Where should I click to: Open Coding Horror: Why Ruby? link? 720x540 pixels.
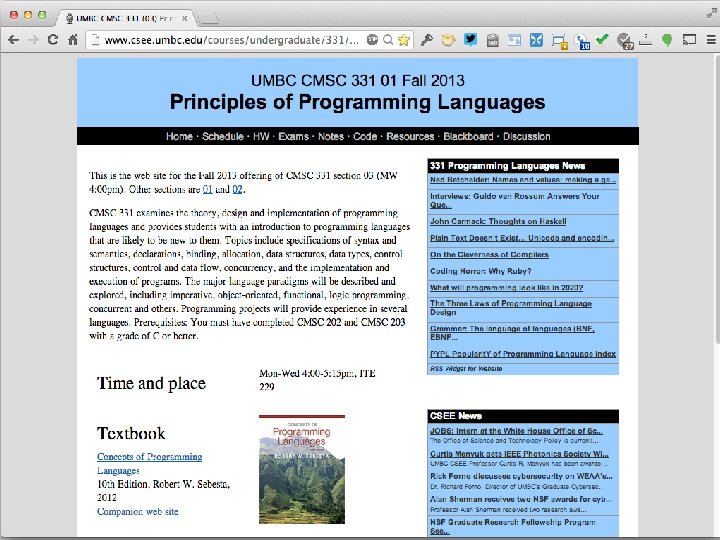point(480,271)
